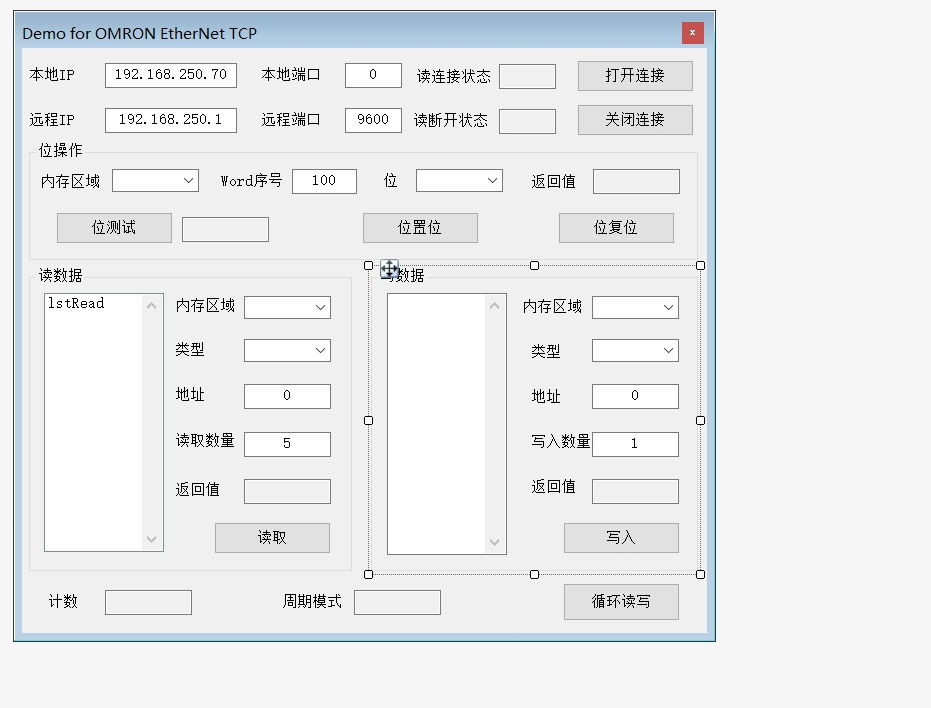The width and height of the screenshot is (931, 708).
Task: Click the 计数 label
Action: pos(63,602)
